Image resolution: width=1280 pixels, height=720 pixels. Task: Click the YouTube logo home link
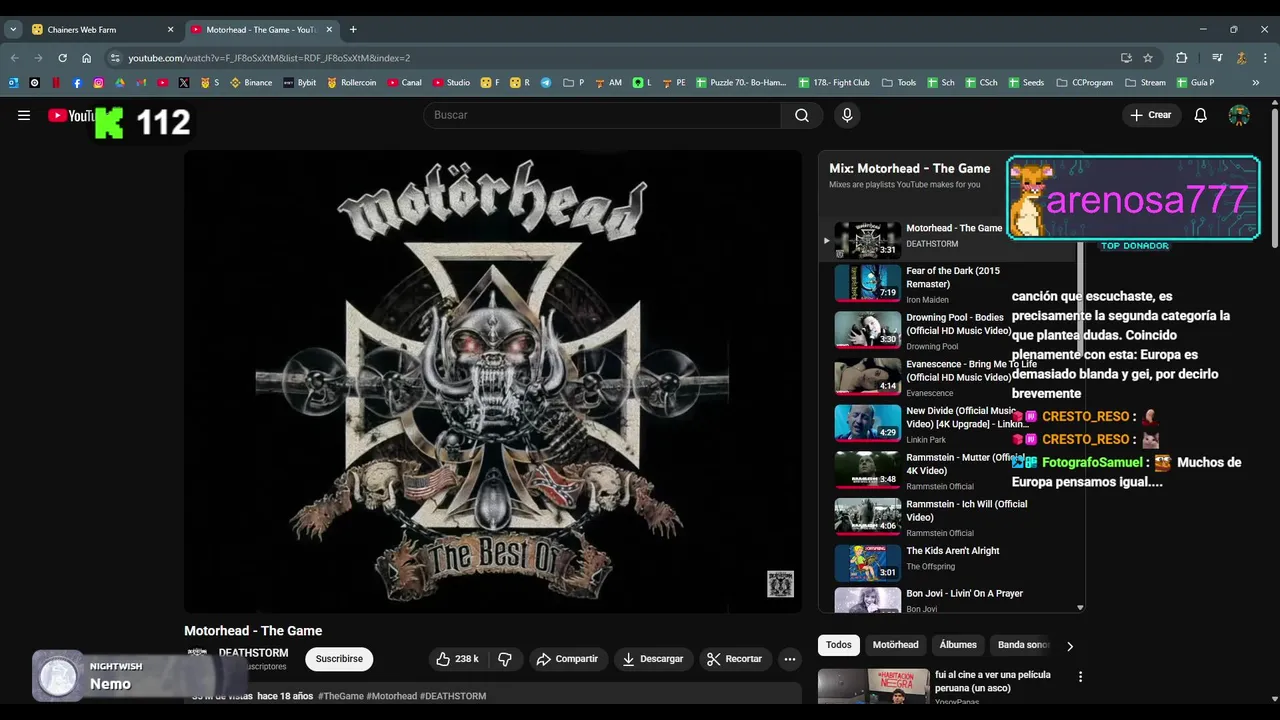tap(71, 116)
